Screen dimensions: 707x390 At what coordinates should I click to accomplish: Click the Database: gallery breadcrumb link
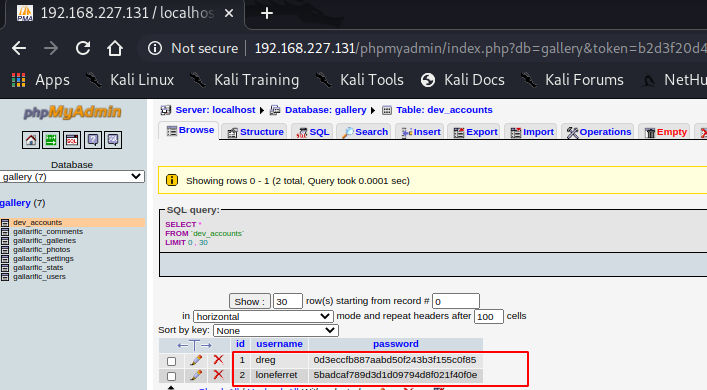(326, 110)
